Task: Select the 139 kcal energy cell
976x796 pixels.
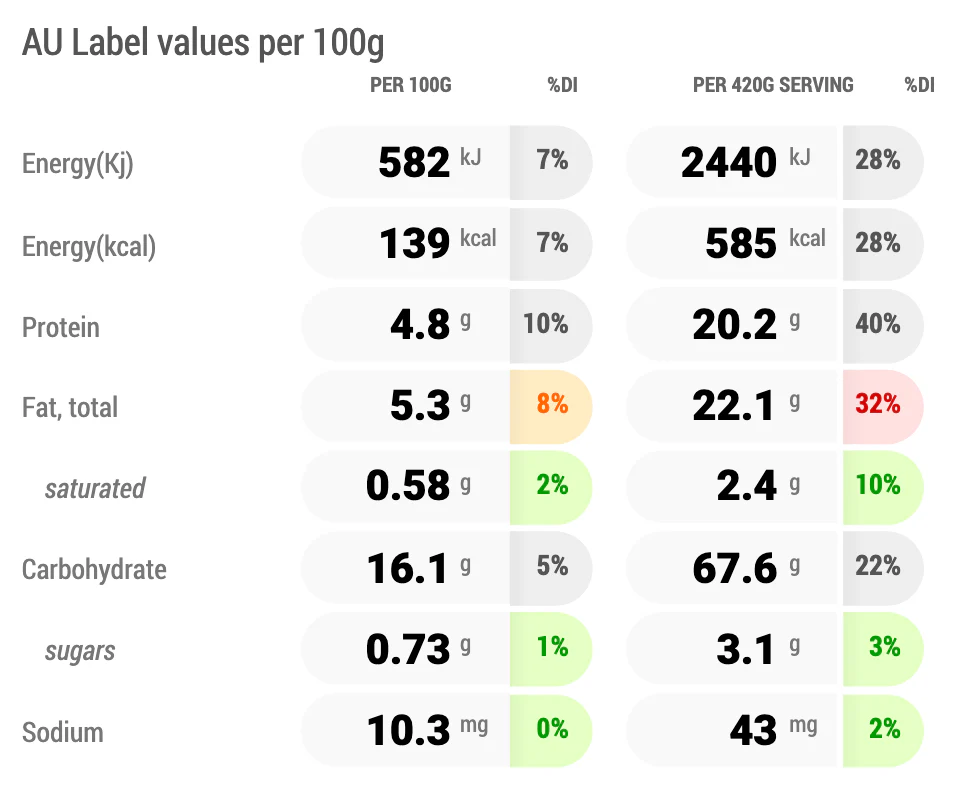Action: (x=438, y=243)
